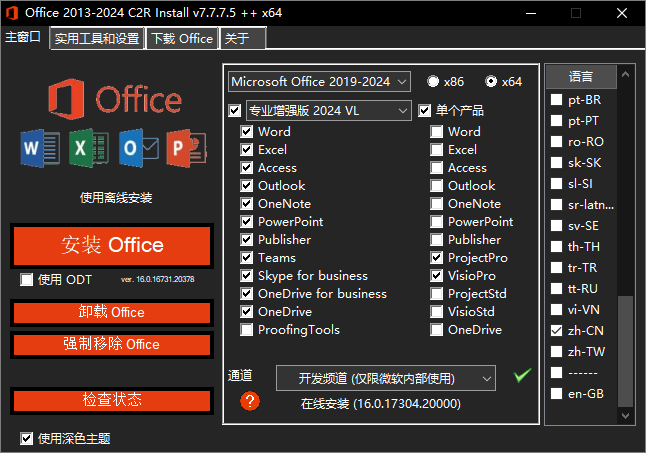Toggle the suite checkbox beside edition dropdown
The width and height of the screenshot is (646, 453).
click(235, 110)
